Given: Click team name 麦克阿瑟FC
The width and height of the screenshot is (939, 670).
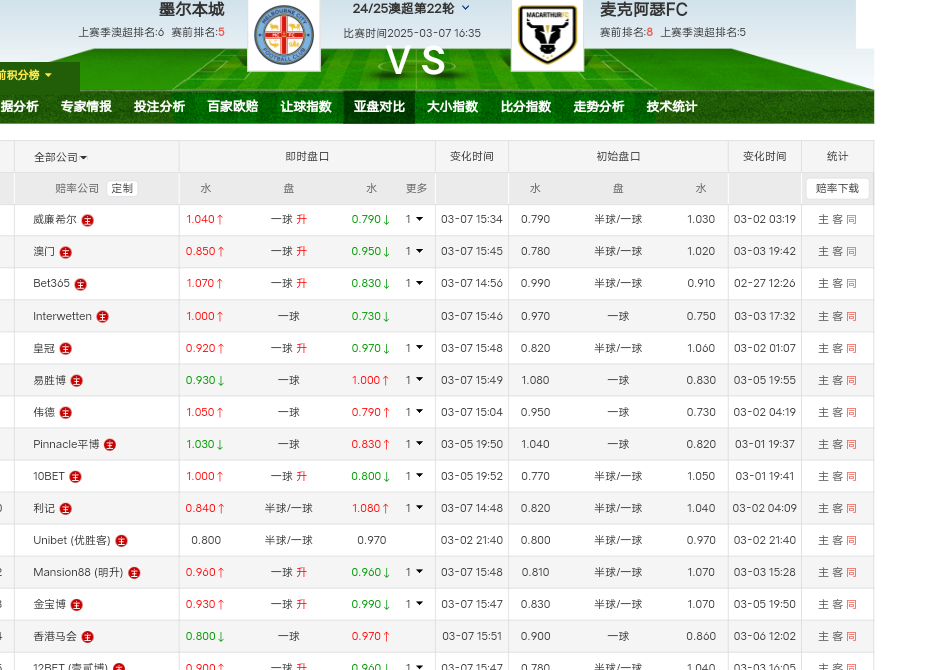Looking at the screenshot, I should point(644,10).
